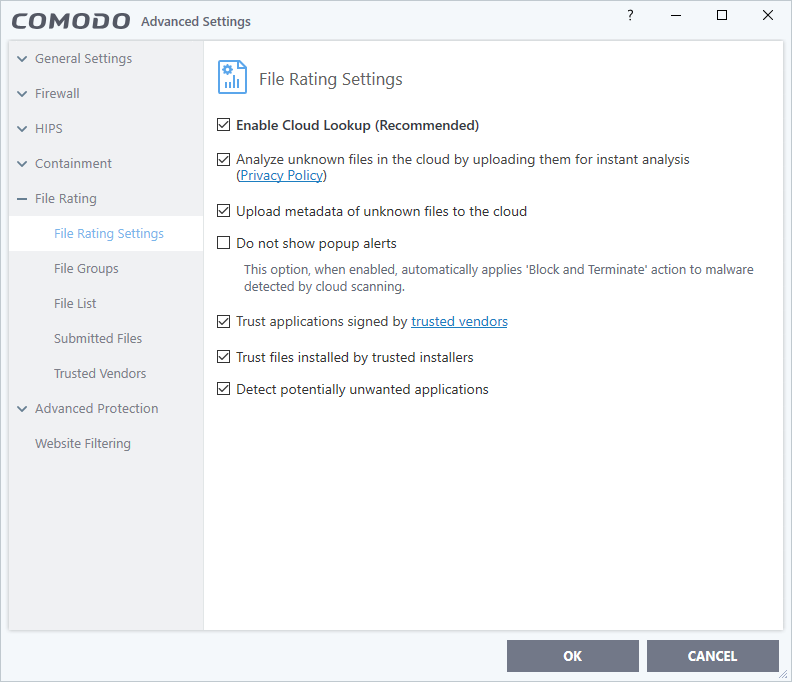
Task: Select the Advanced Protection label
Action: pos(96,408)
